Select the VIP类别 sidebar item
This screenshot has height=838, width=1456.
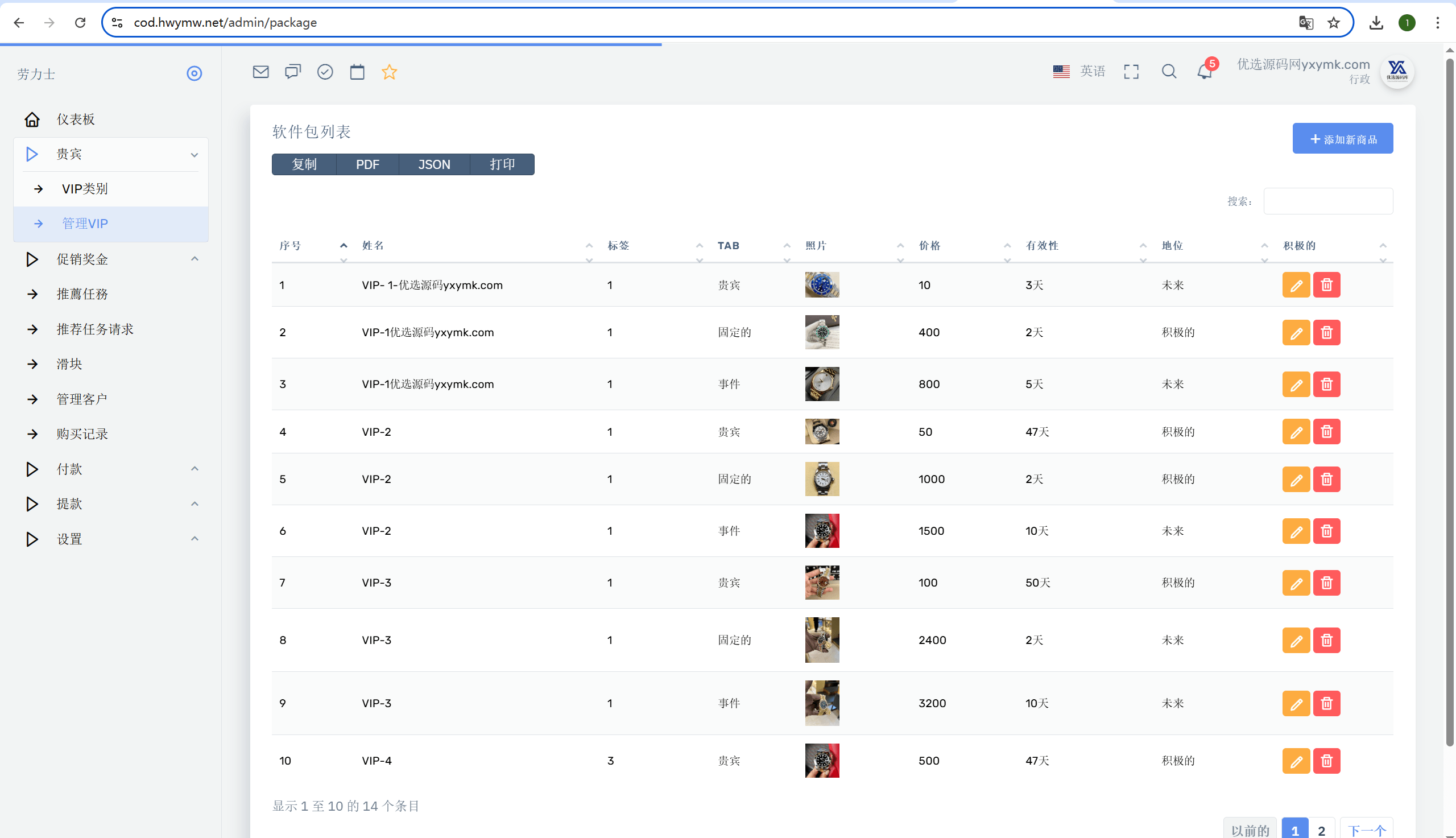[111, 189]
